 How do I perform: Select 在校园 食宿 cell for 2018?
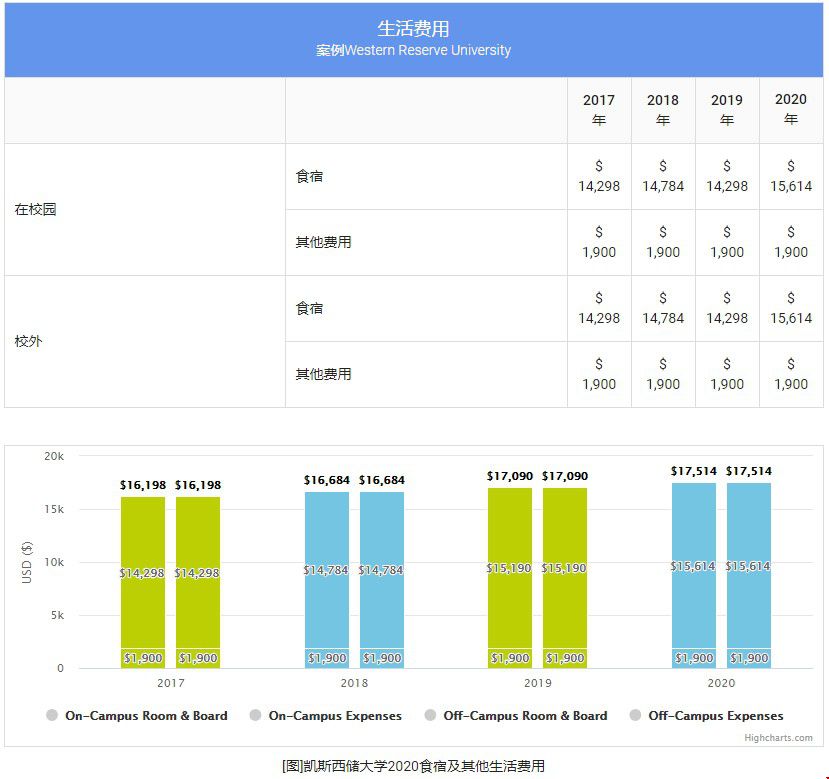coord(663,176)
